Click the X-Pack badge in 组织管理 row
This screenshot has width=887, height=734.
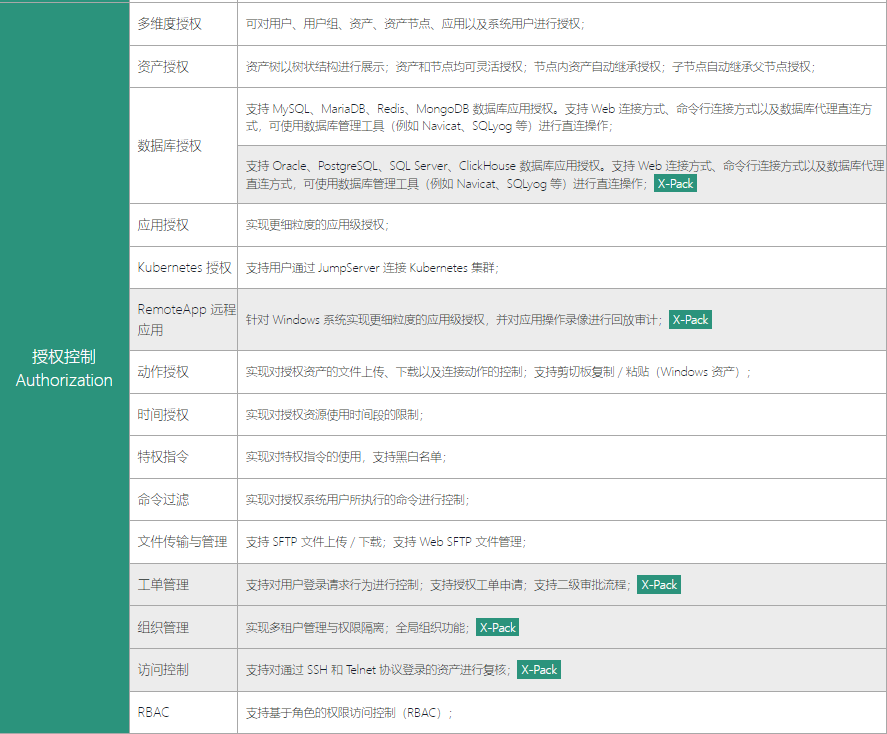(x=497, y=627)
